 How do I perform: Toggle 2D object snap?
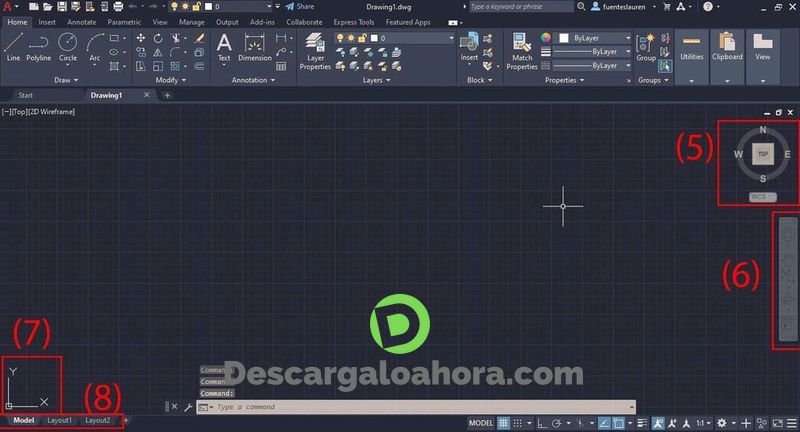[x=618, y=423]
